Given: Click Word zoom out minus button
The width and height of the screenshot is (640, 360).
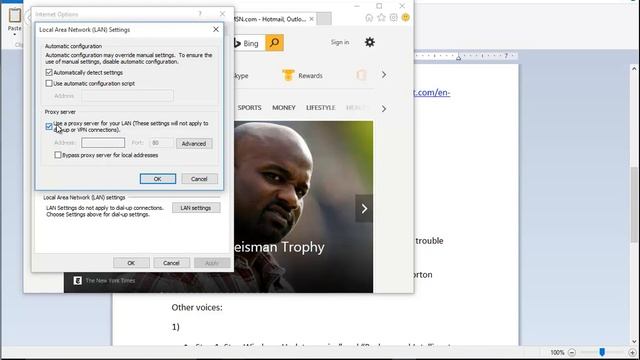Looking at the screenshot, I should (572, 353).
